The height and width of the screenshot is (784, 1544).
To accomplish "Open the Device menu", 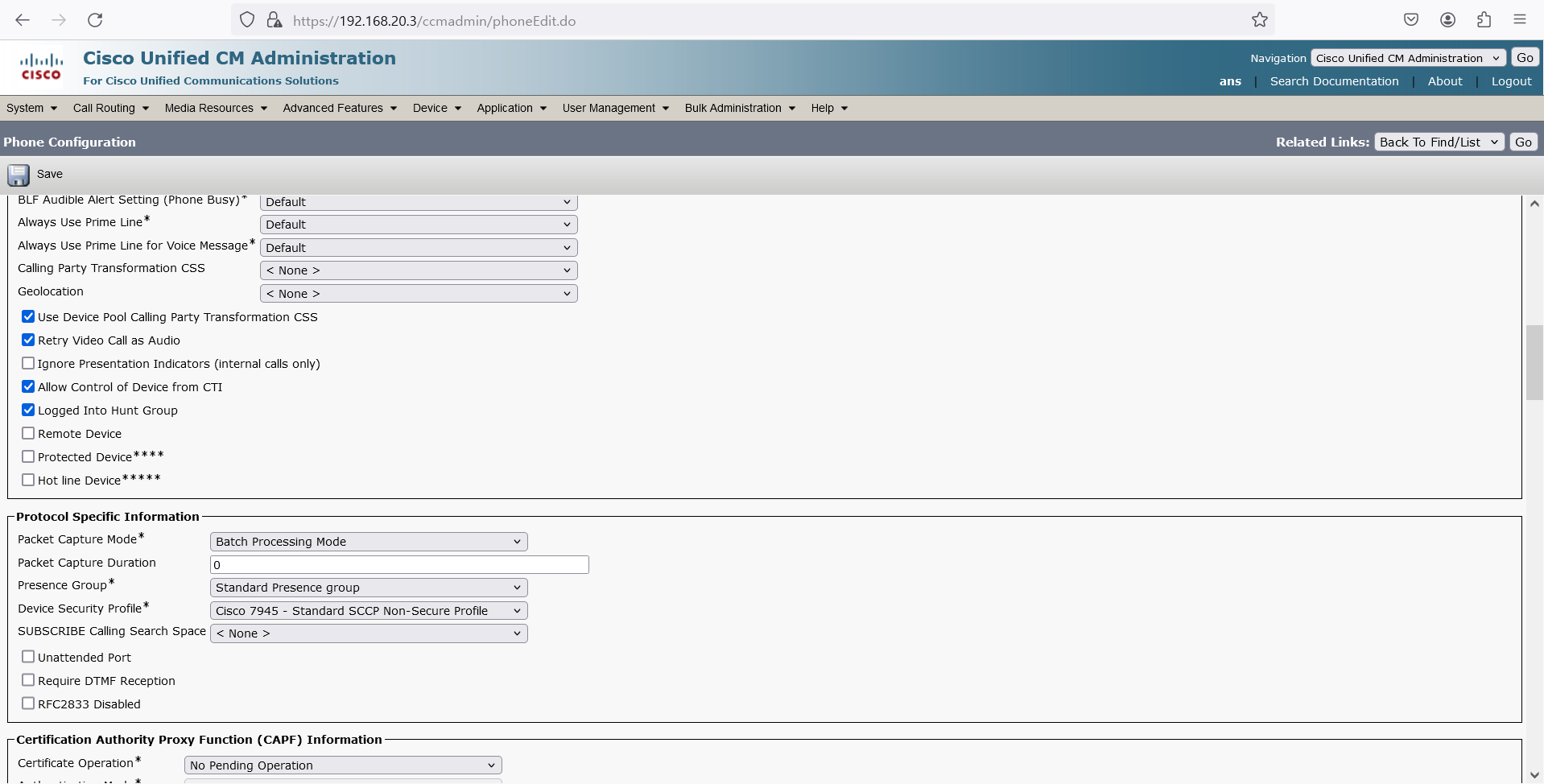I will [436, 108].
